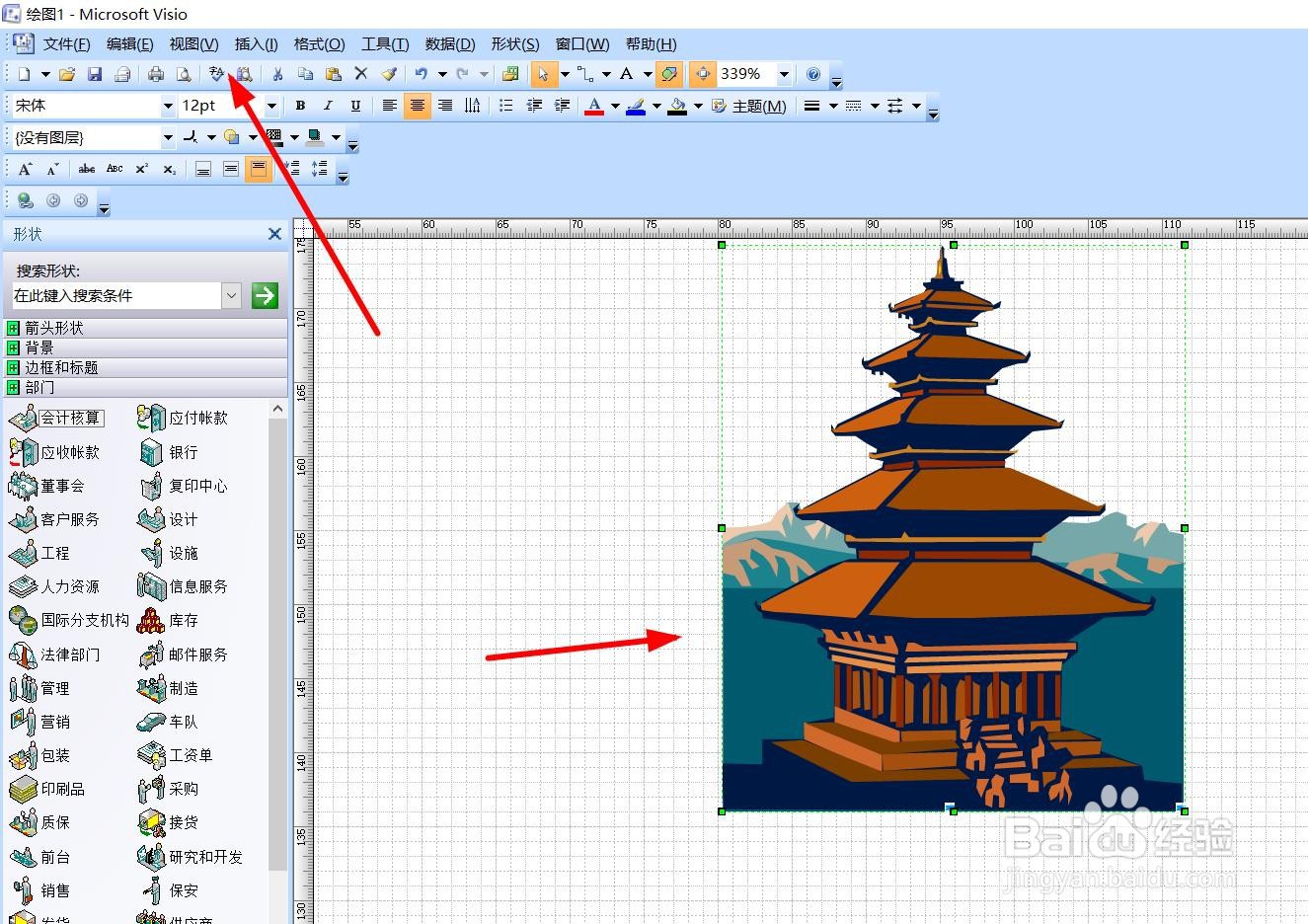The image size is (1308, 924).
Task: Toggle center text alignment
Action: point(418,106)
